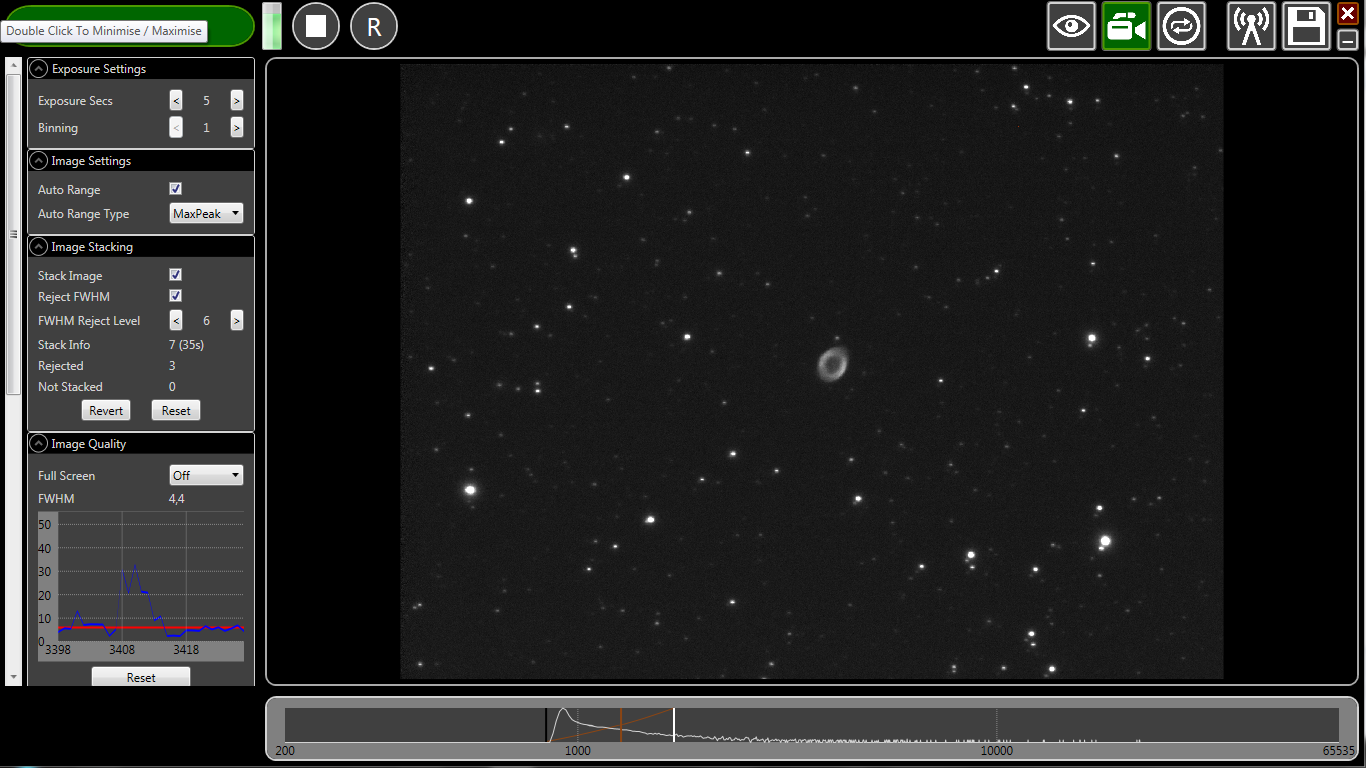1366x768 pixels.
Task: Collapse the Image Quality section
Action: 39,444
